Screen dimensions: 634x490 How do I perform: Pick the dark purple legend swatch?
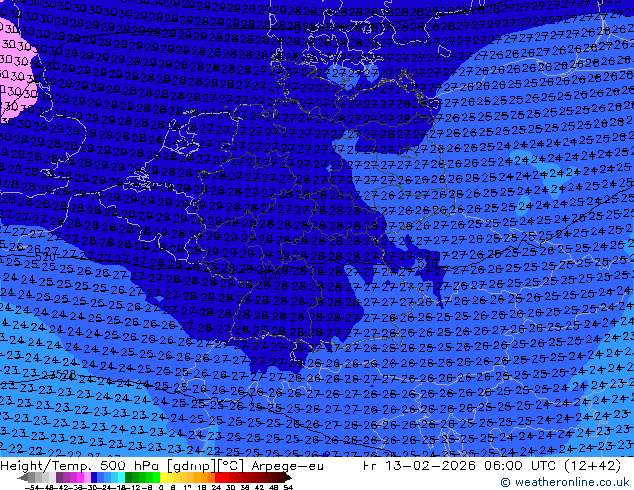click(59, 477)
